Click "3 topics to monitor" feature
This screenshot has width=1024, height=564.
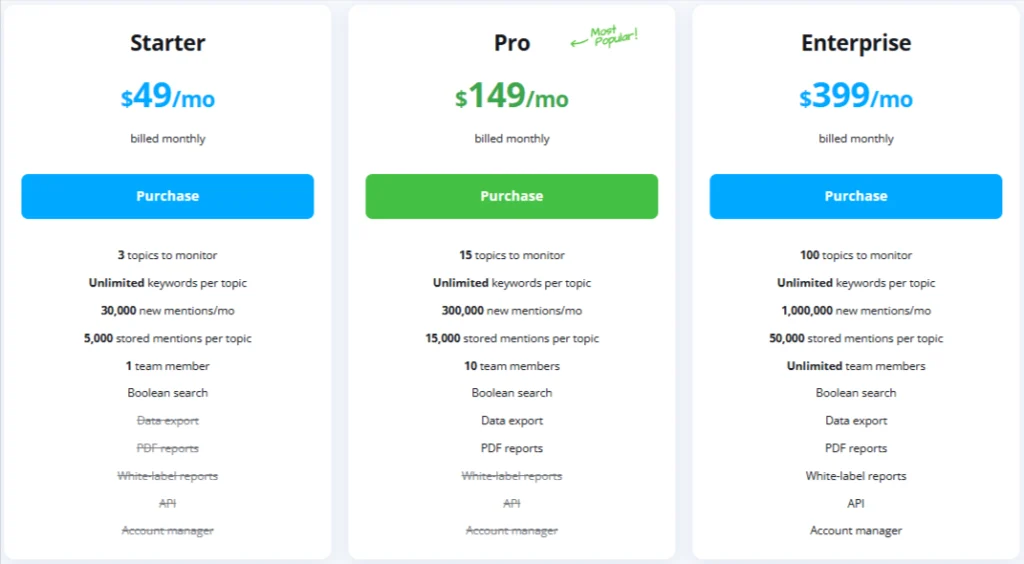coord(167,255)
